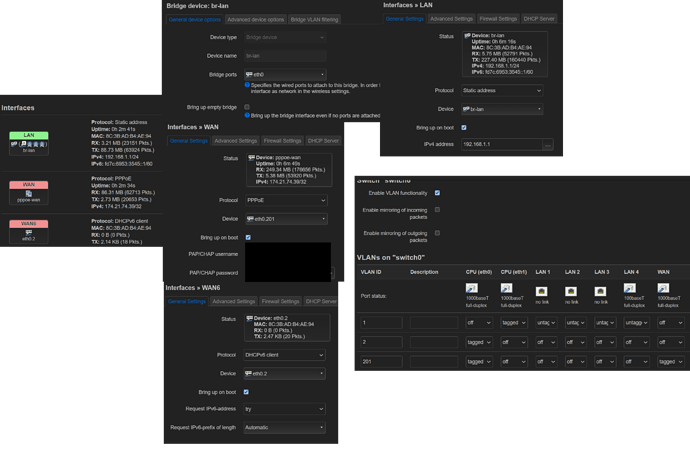The height and width of the screenshot is (456, 690).
Task: Open WAN Advanced Settings tab
Action: click(235, 141)
